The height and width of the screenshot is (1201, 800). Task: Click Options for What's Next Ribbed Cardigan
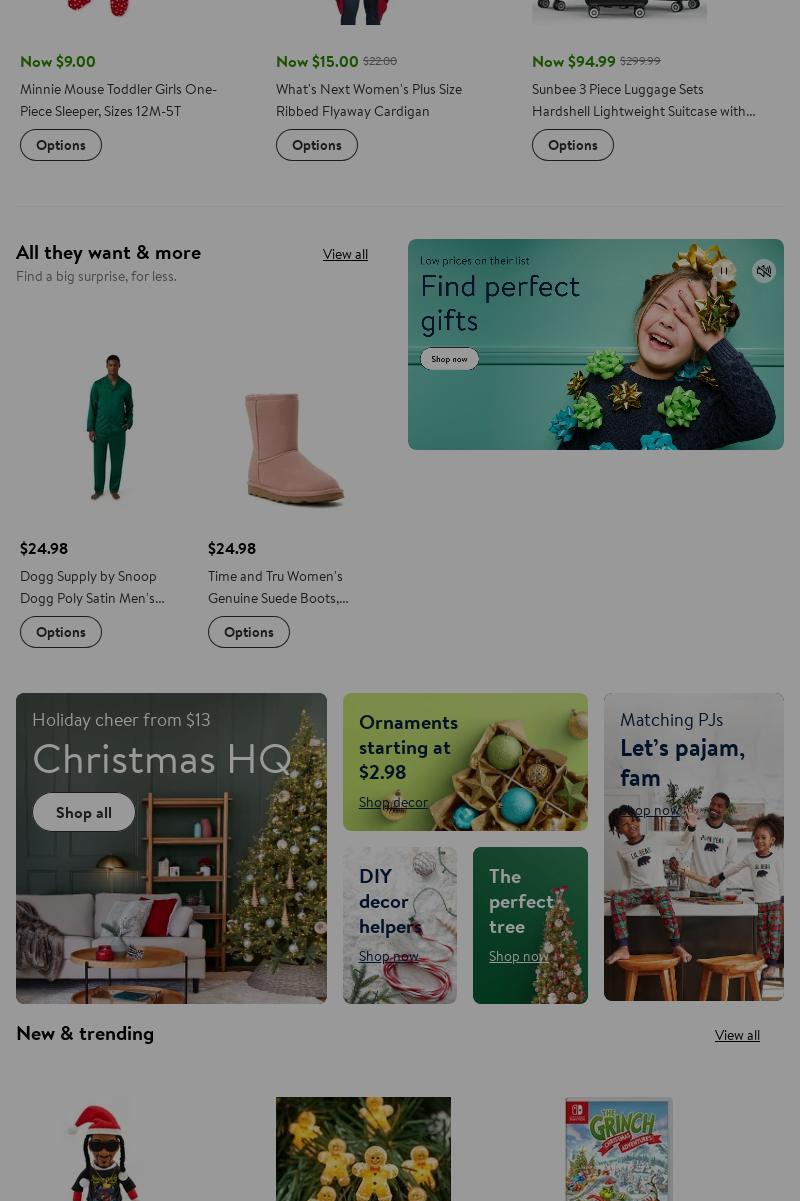[x=317, y=145]
